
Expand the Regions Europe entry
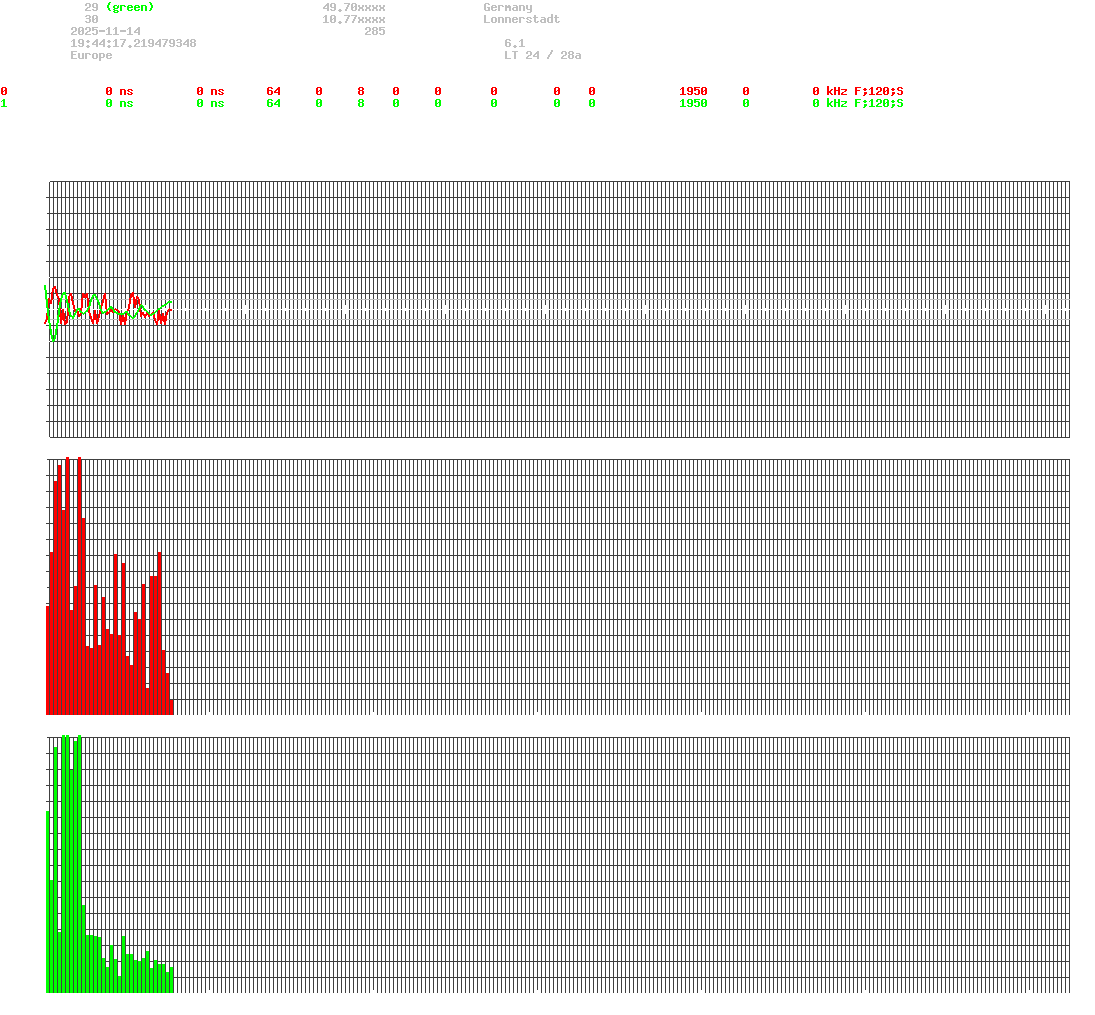[90, 55]
